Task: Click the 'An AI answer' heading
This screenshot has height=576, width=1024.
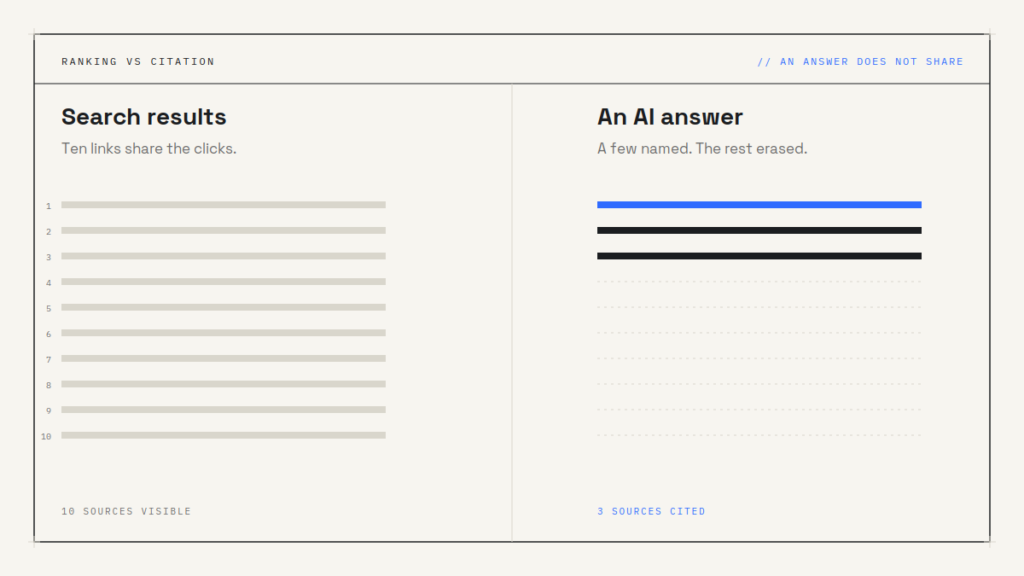Action: pos(669,117)
